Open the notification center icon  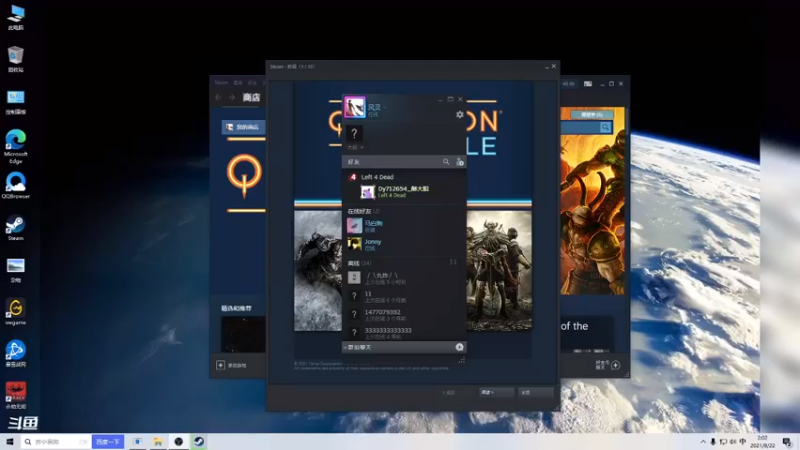point(787,442)
